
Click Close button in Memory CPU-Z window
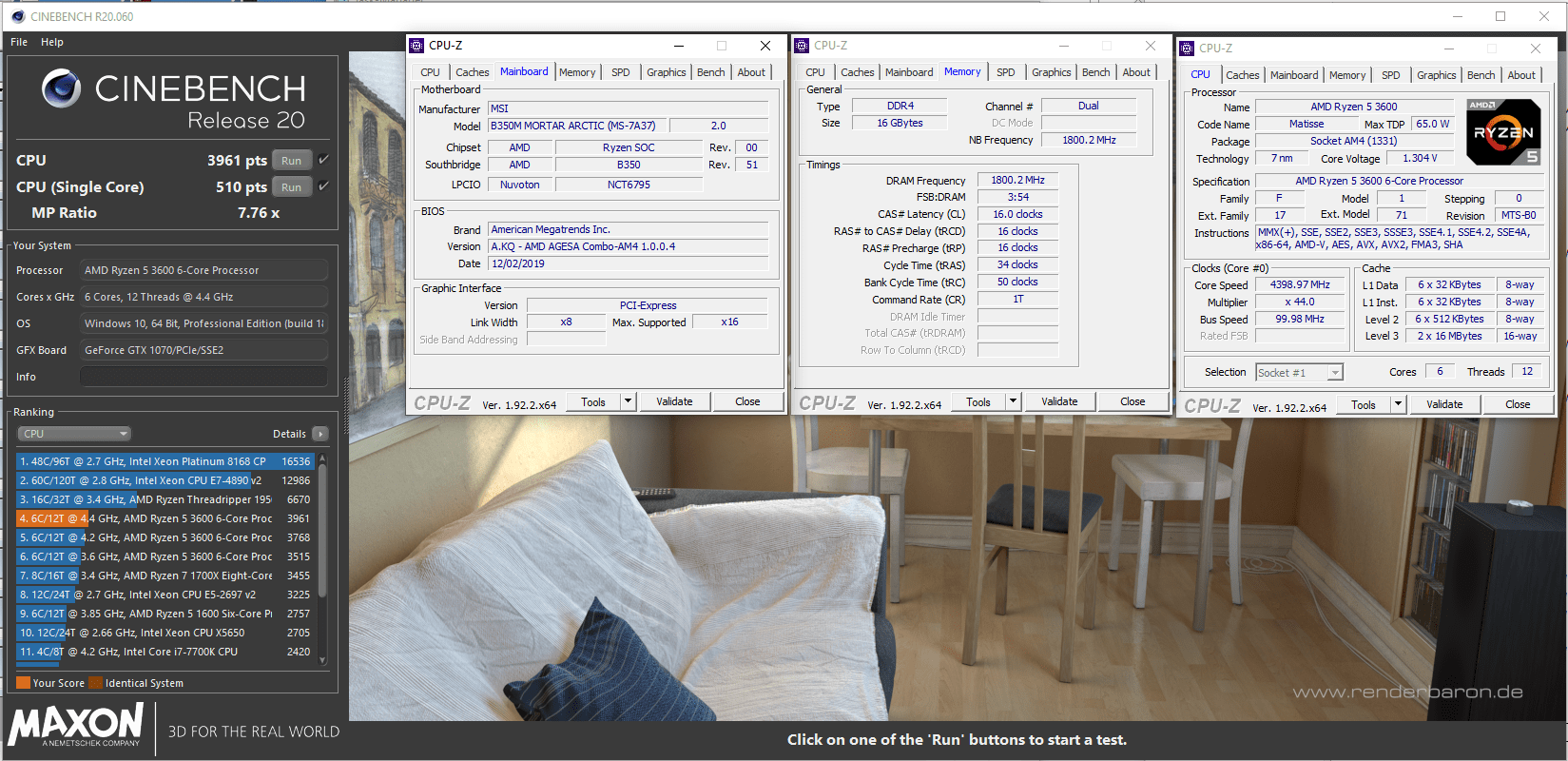[1132, 401]
